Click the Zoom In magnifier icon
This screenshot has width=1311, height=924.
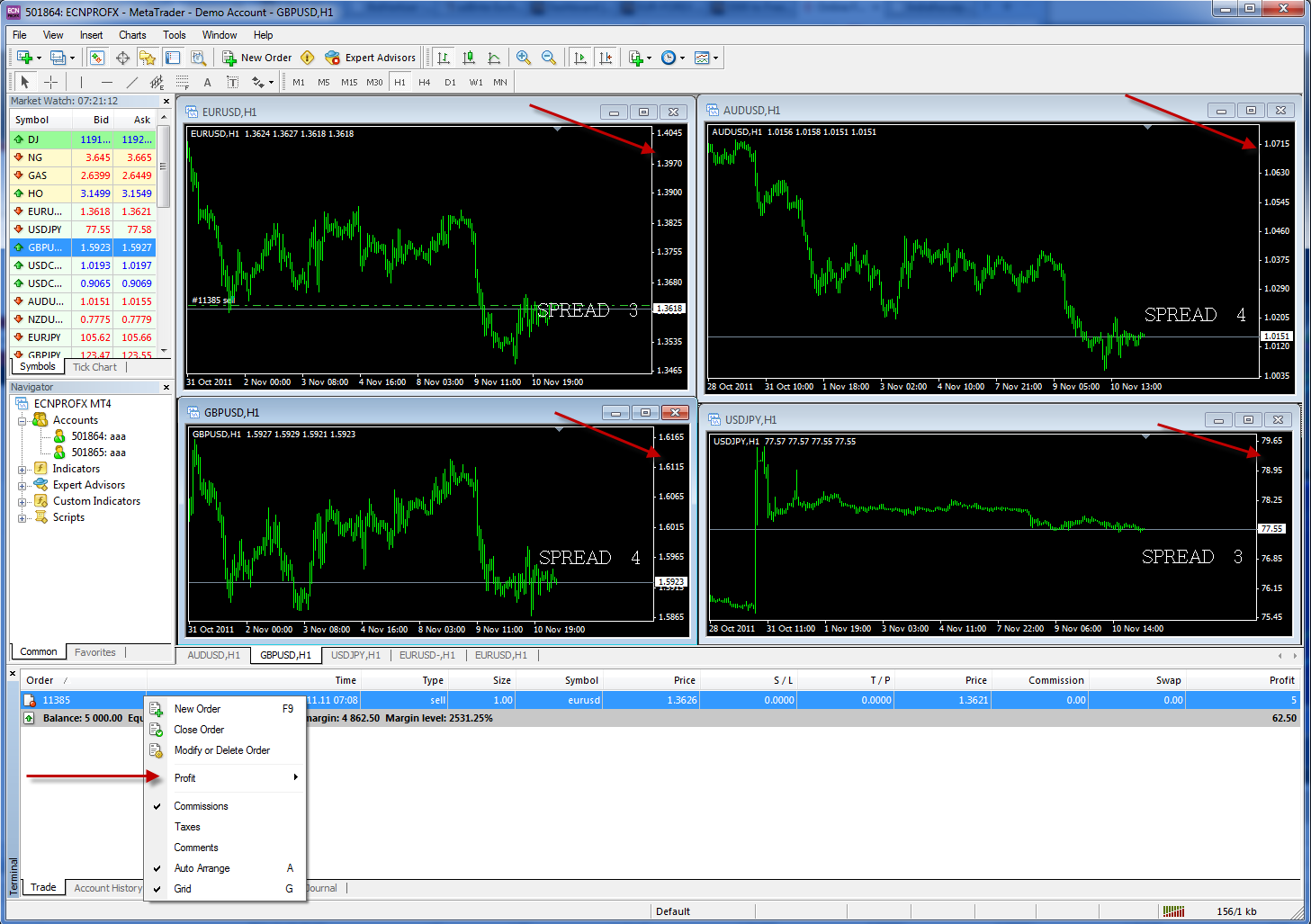click(x=524, y=58)
